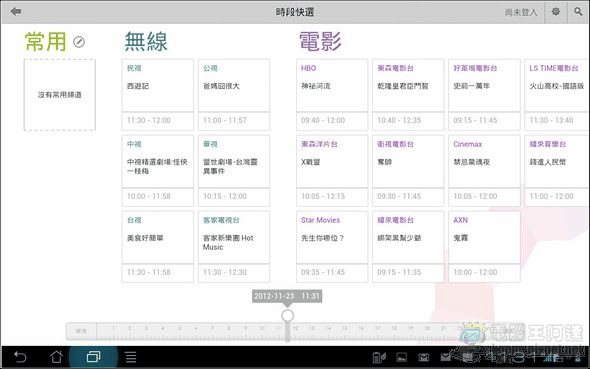Click the 09:15 - 11:35 time under 緯來電影台
This screenshot has width=590, height=369.
[x=399, y=272]
